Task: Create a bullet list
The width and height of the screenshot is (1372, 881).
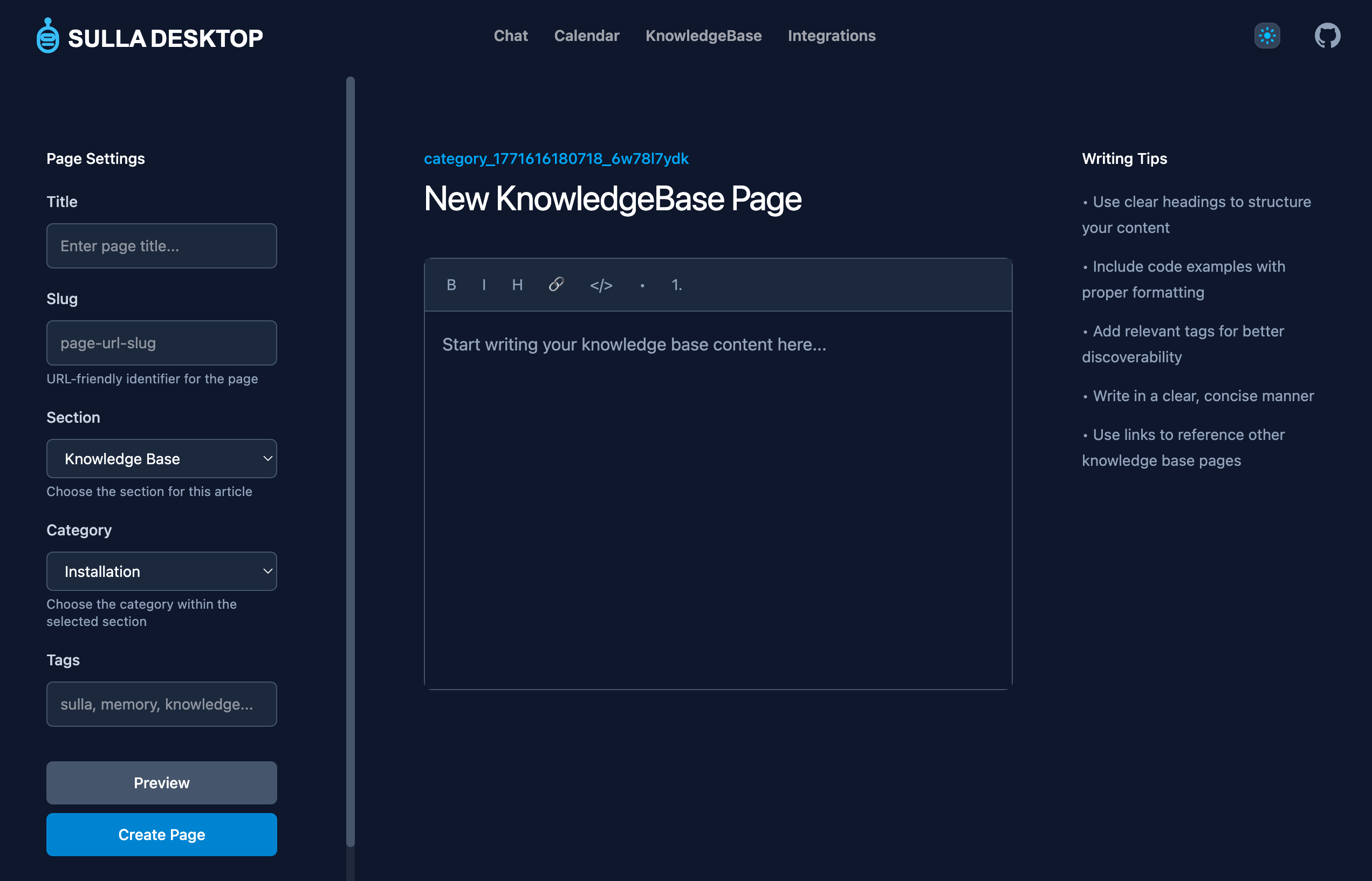Action: [642, 284]
